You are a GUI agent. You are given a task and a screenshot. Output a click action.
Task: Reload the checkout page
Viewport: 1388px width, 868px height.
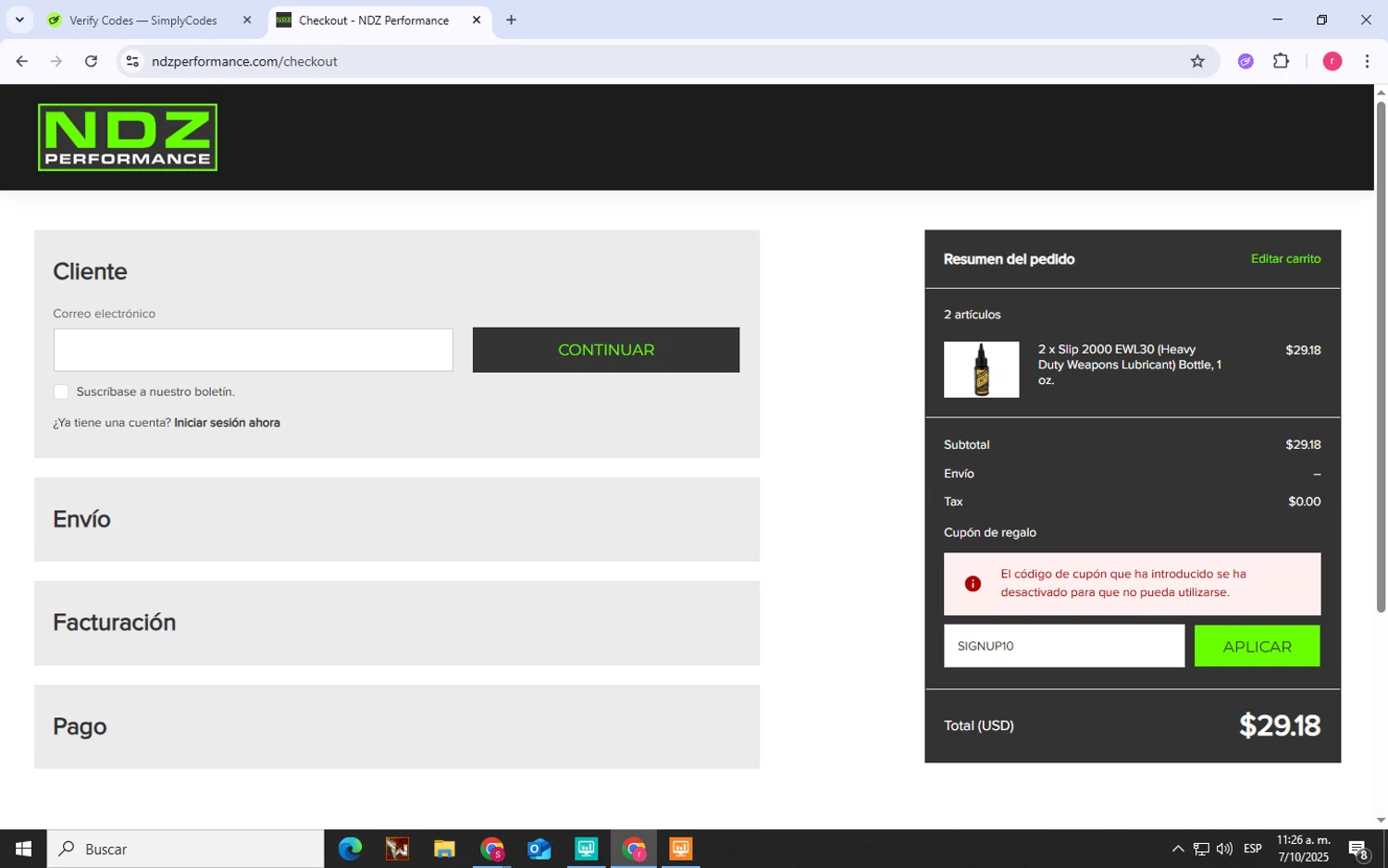[91, 61]
